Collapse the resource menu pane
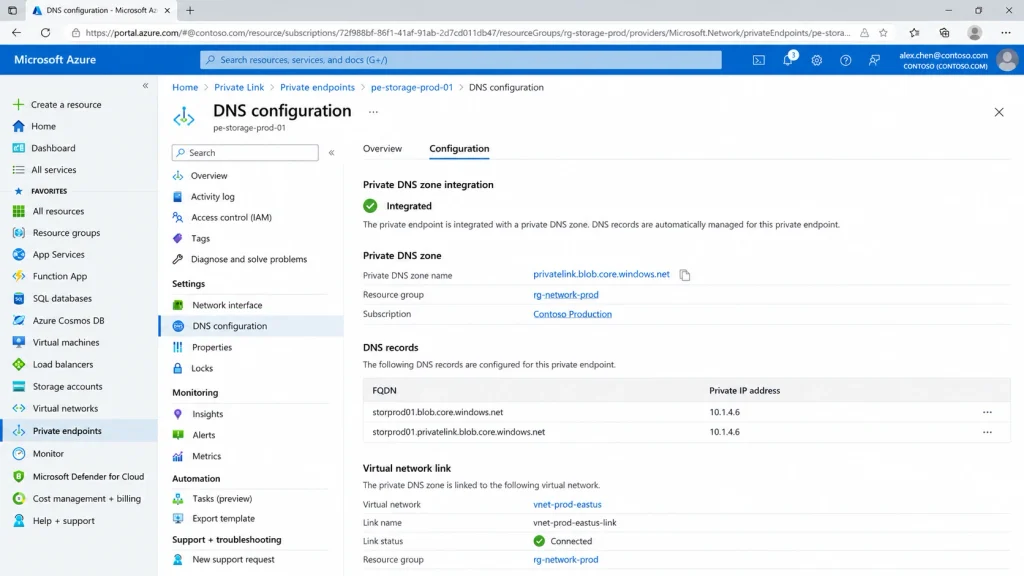 (x=331, y=153)
